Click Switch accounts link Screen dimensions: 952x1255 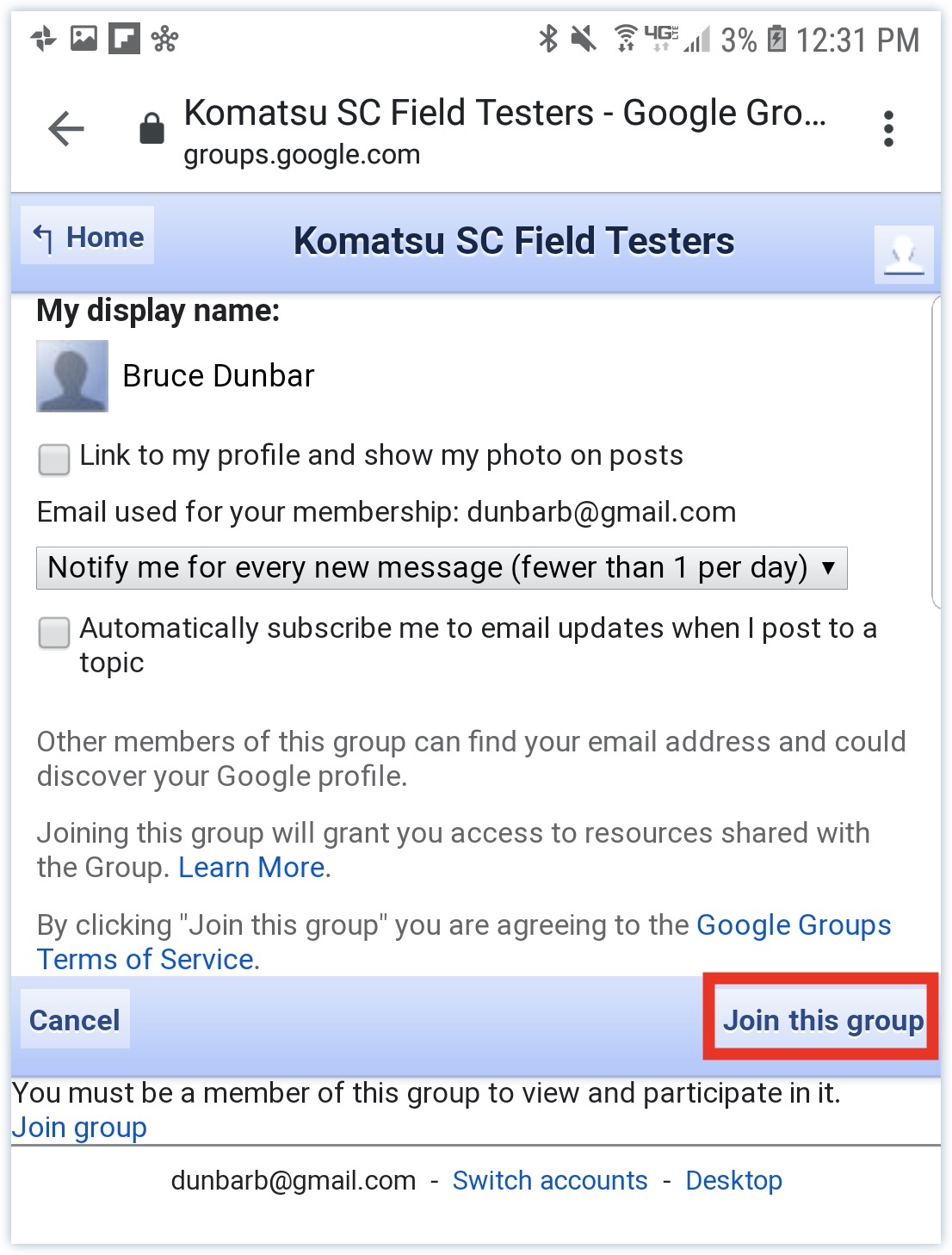point(550,1180)
